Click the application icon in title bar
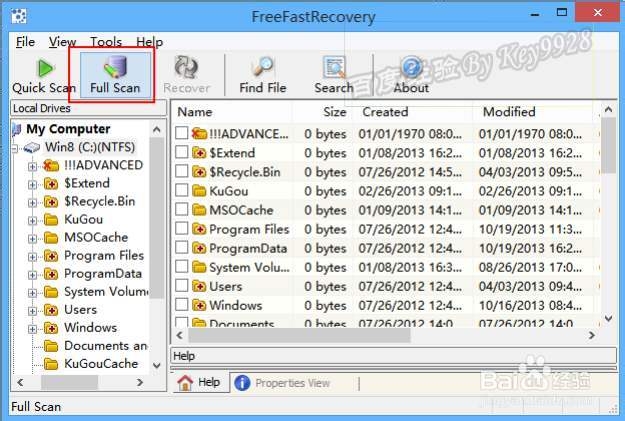 (18, 16)
